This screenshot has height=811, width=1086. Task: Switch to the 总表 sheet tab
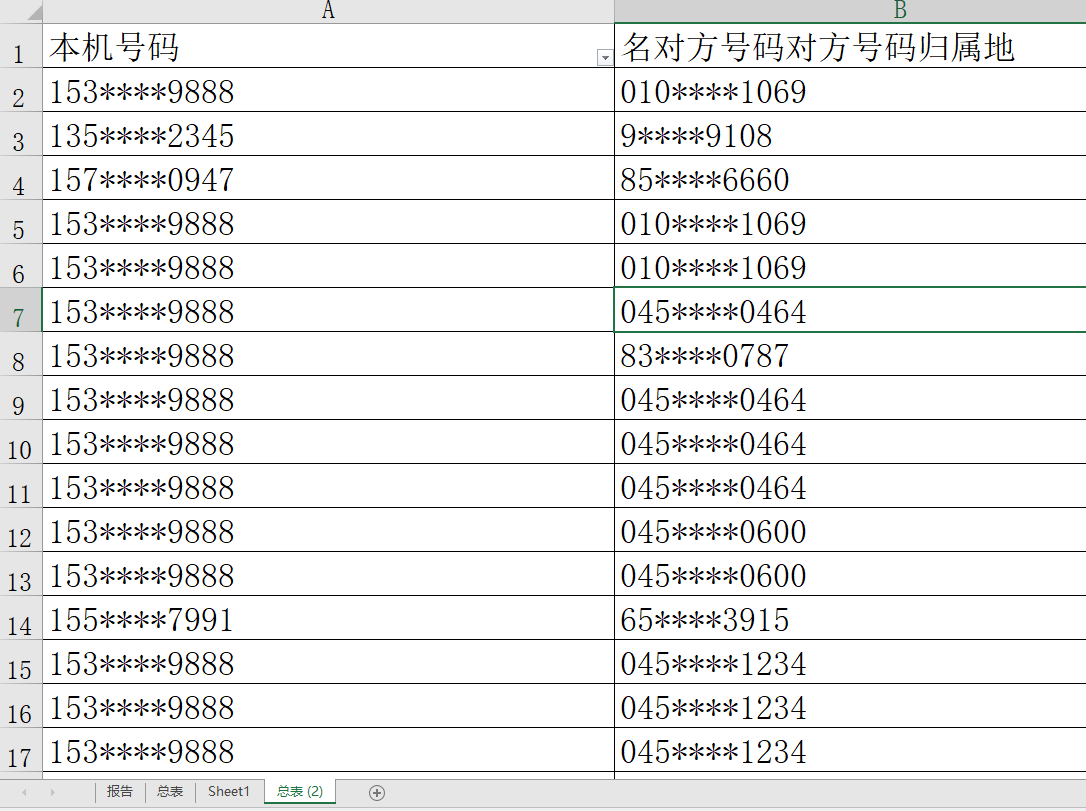(170, 791)
